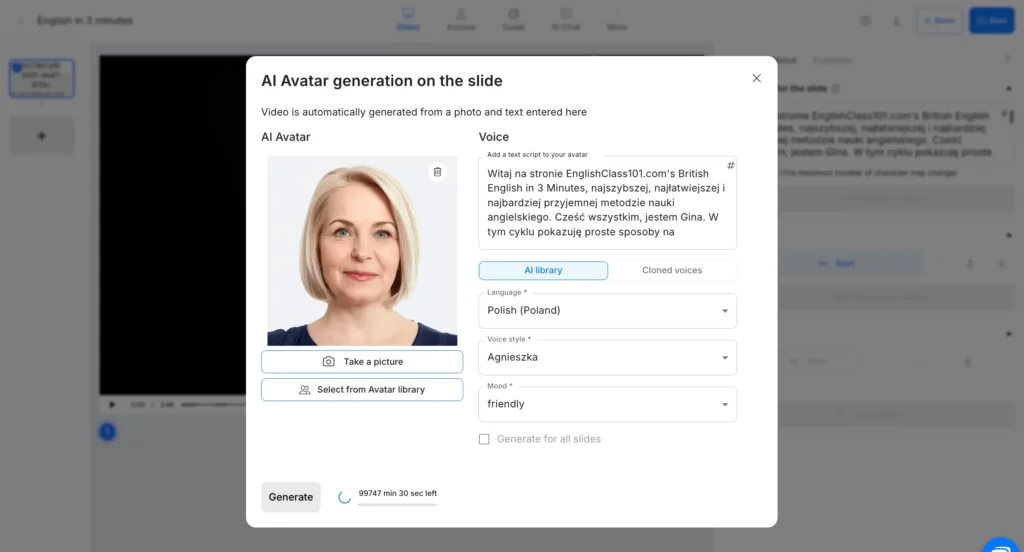
Task: Switch to the AI library tab
Action: pyautogui.click(x=543, y=270)
